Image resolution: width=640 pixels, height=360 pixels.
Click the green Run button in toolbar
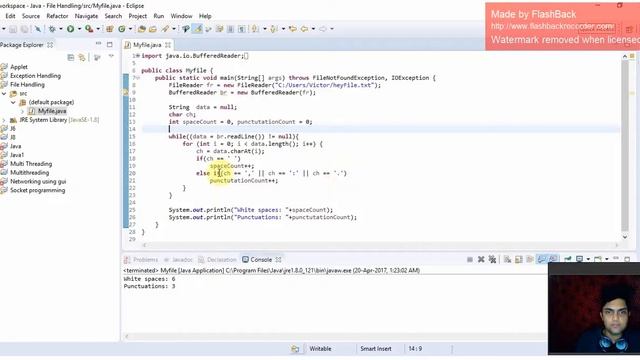click(71, 29)
